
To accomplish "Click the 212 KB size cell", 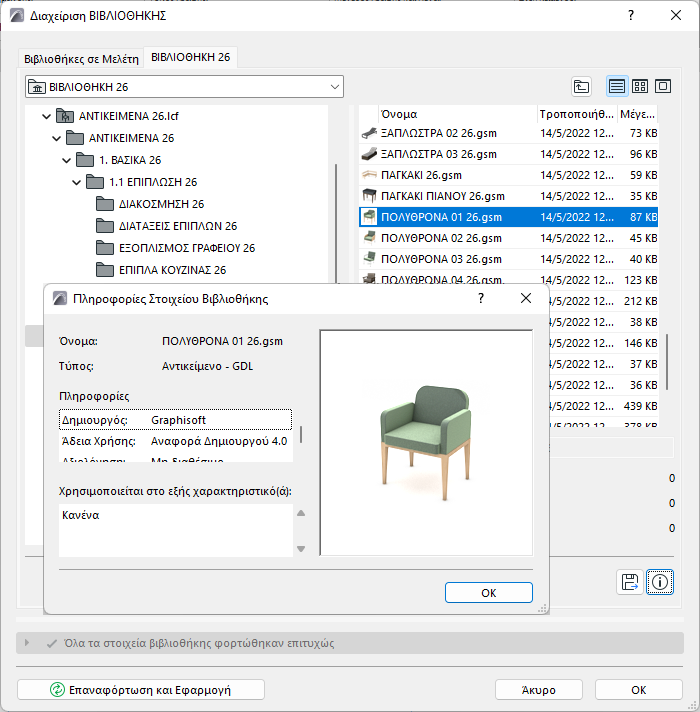I will [641, 301].
